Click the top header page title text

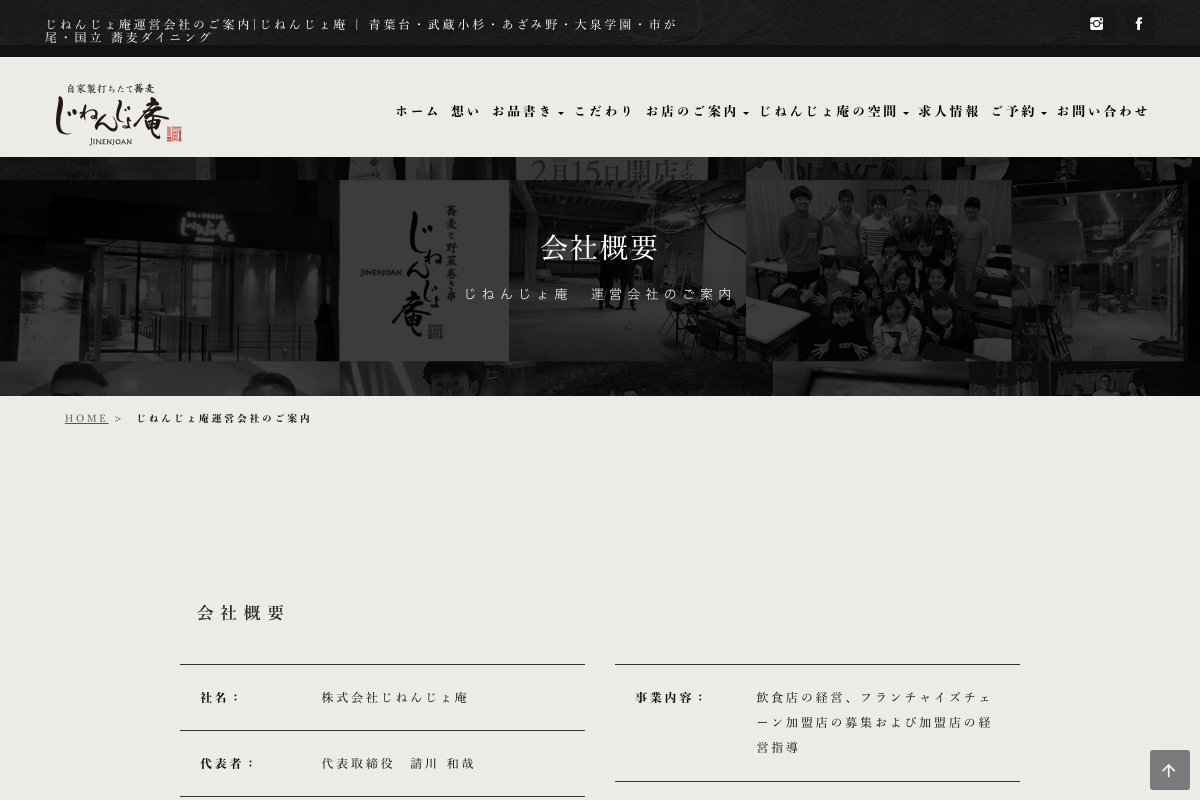pyautogui.click(x=361, y=30)
